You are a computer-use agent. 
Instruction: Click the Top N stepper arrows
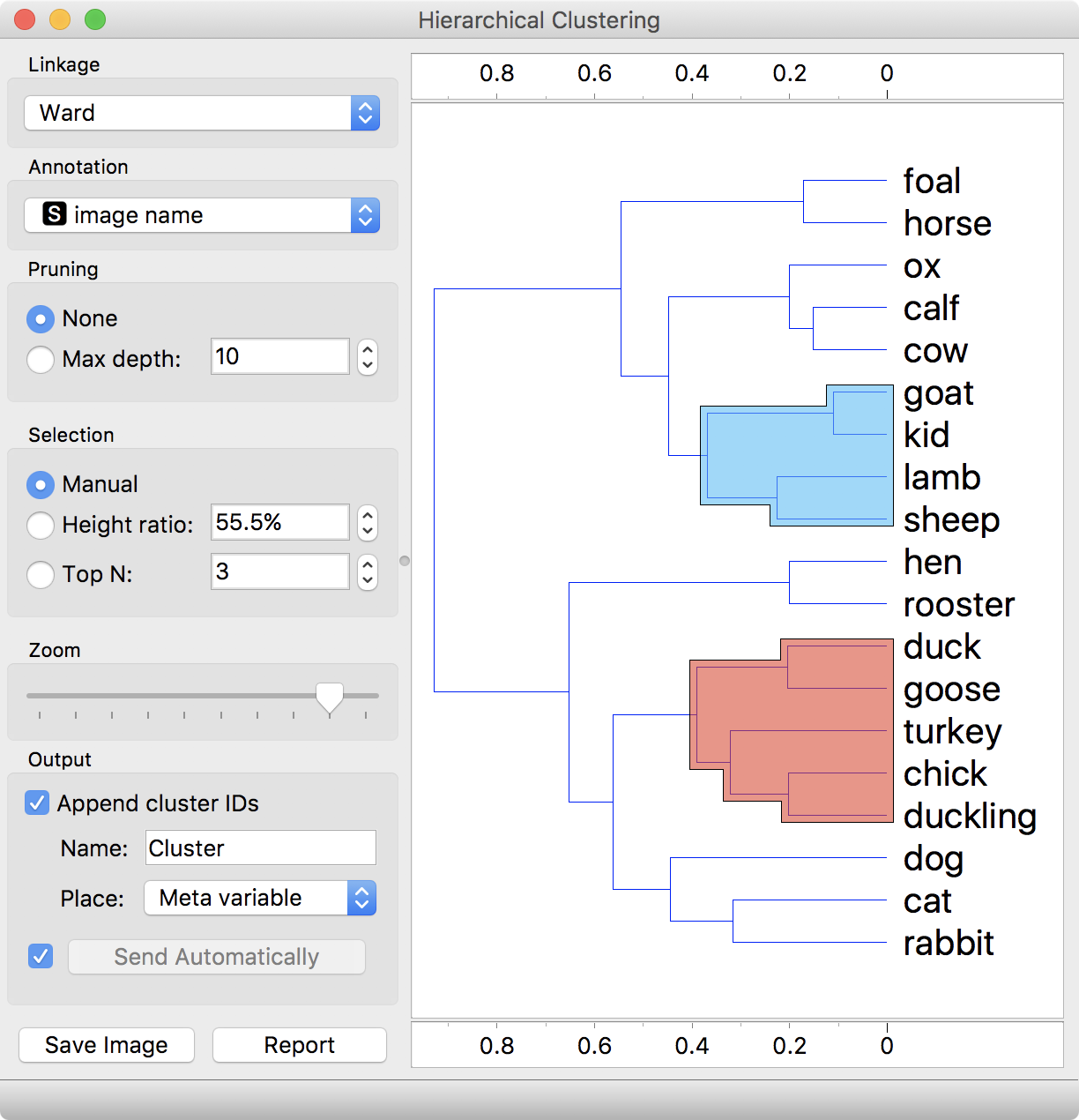[368, 572]
